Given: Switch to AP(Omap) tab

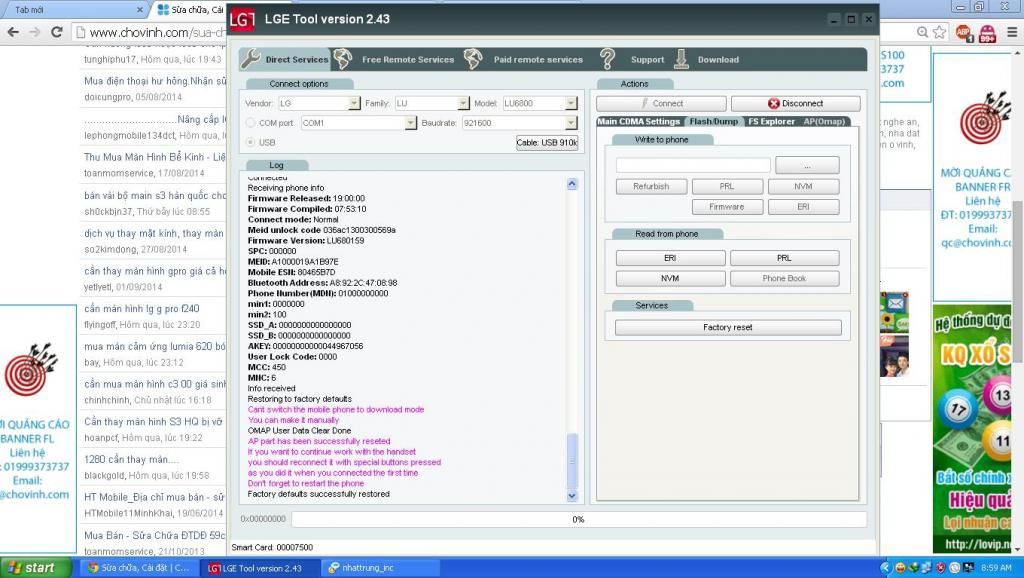Looking at the screenshot, I should pos(824,121).
